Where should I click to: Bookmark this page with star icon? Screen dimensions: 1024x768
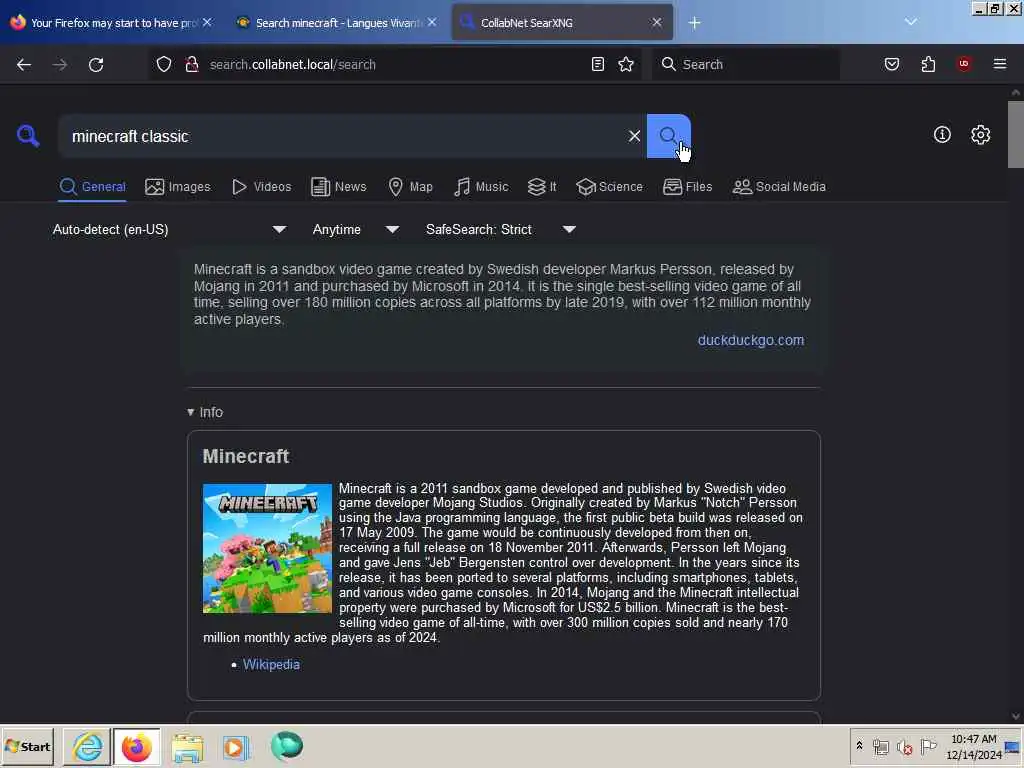(626, 64)
